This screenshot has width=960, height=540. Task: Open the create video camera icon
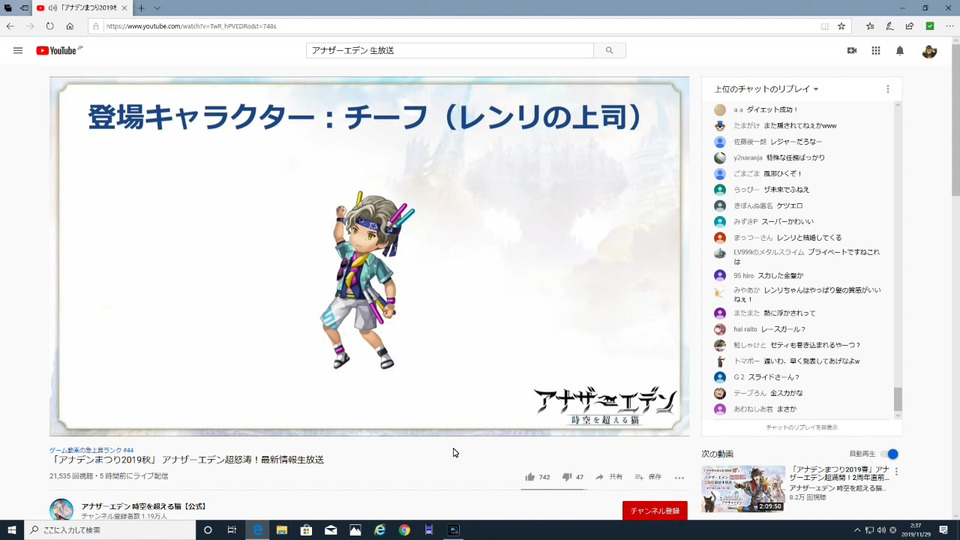(x=852, y=50)
